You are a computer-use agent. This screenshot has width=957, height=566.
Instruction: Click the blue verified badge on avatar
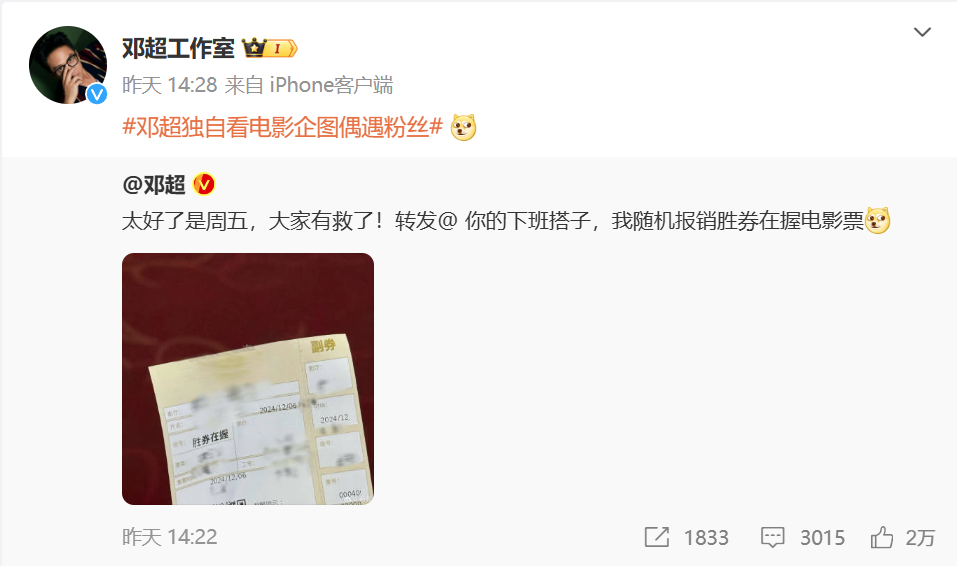[x=96, y=94]
